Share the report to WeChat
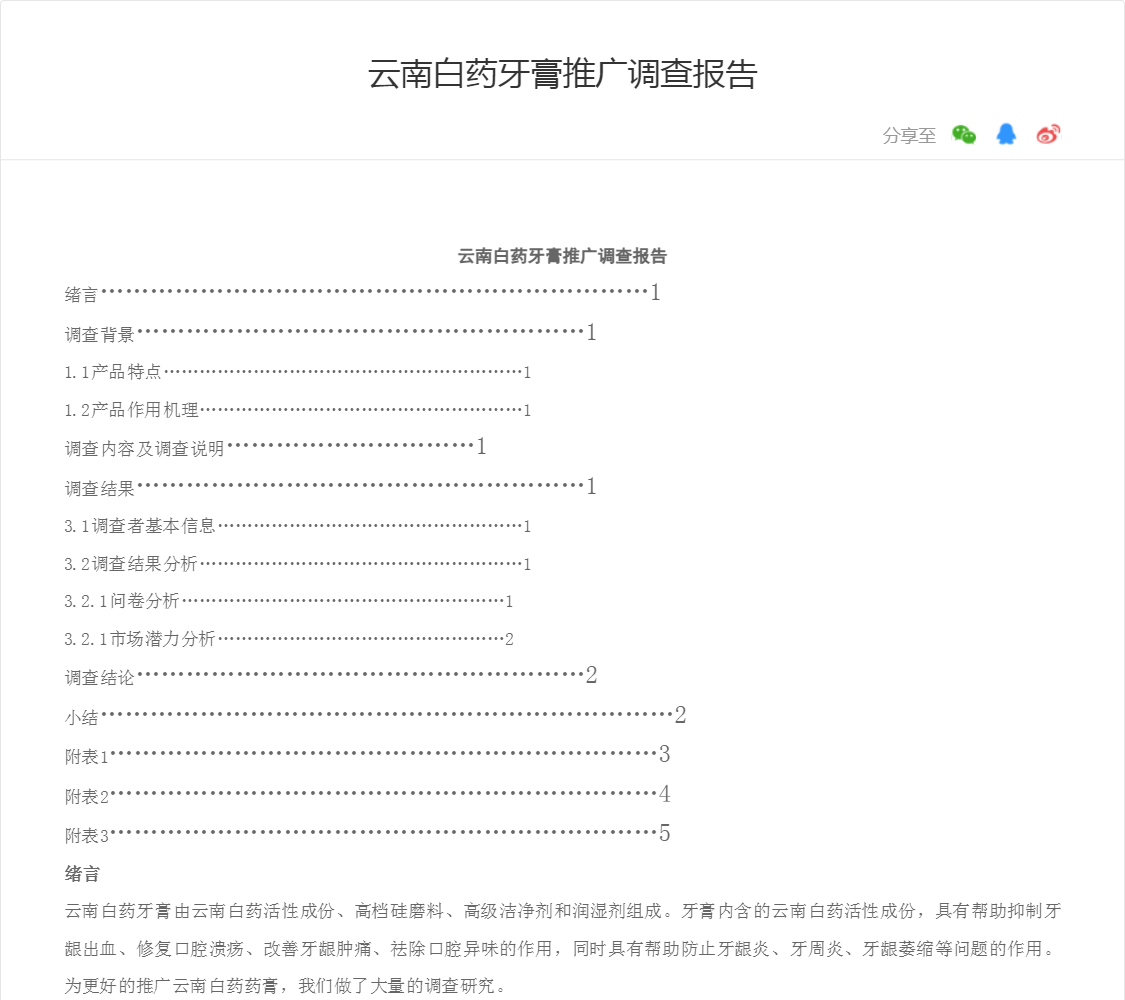 click(x=964, y=134)
